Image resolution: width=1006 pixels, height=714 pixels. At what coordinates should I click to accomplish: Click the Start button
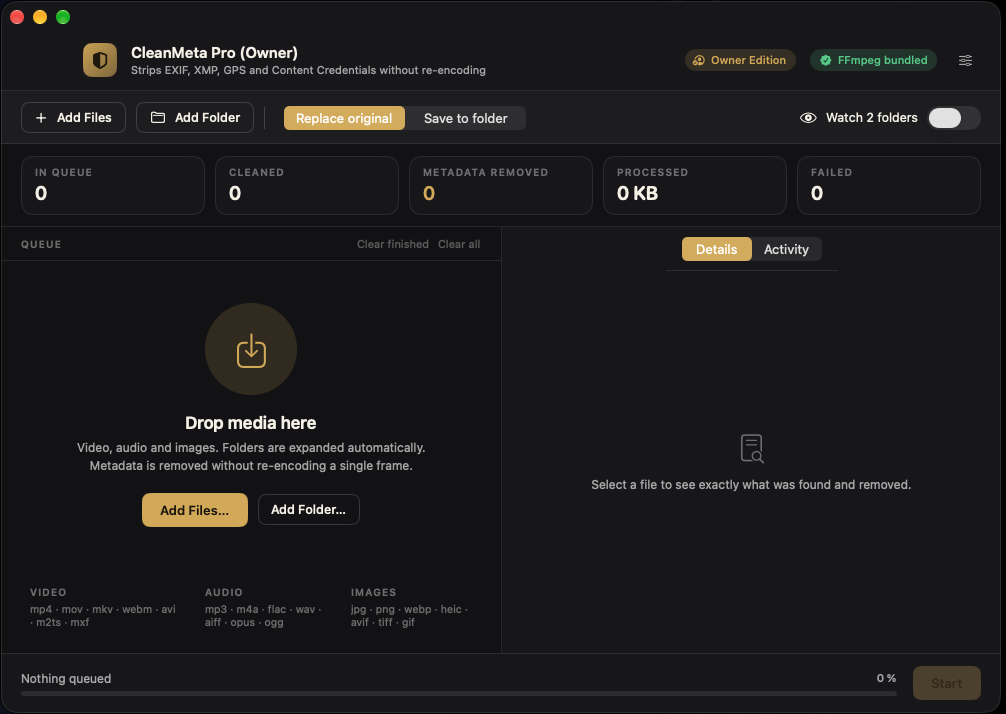(x=946, y=683)
